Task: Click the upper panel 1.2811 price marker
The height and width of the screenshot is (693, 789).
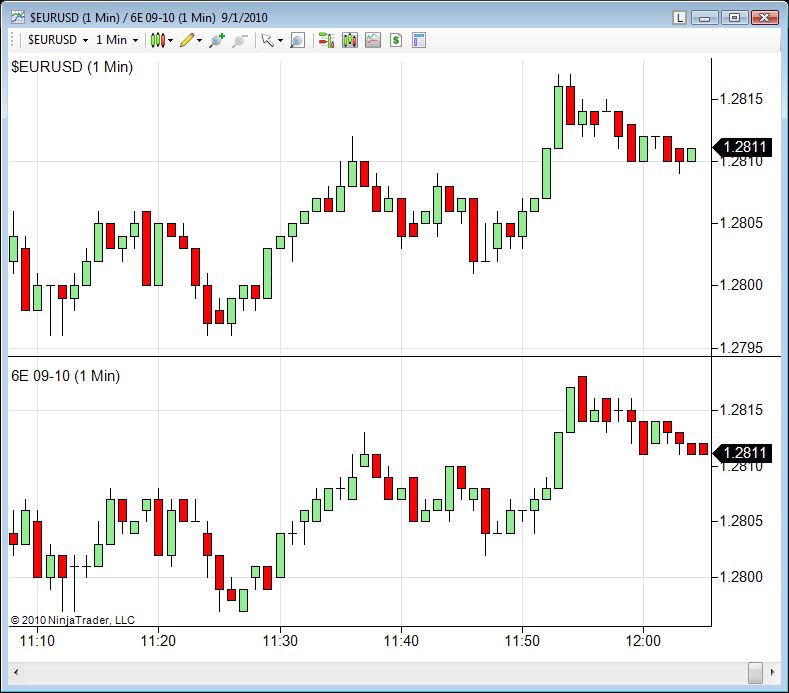Action: [743, 147]
